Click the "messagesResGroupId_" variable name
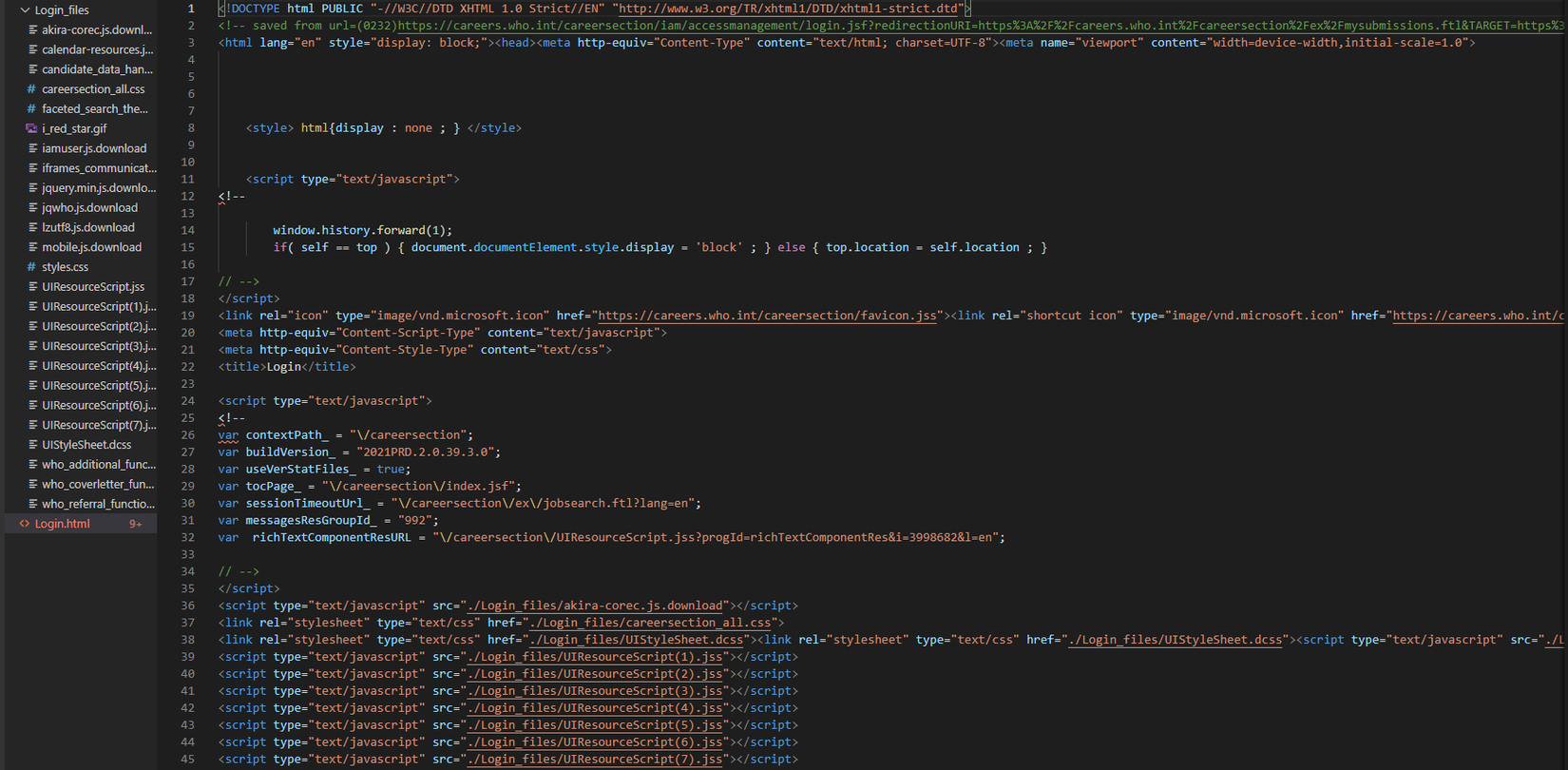Viewport: 1568px width, 770px height. tap(312, 521)
